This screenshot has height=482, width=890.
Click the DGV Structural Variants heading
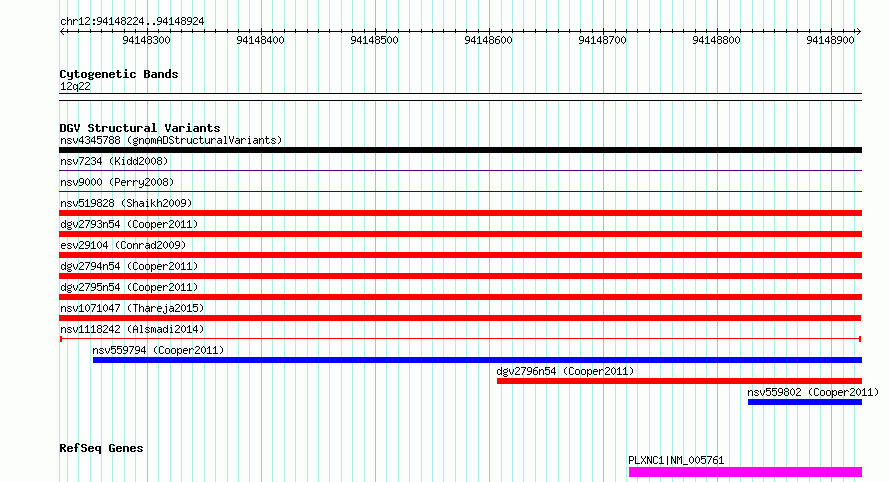pos(140,128)
